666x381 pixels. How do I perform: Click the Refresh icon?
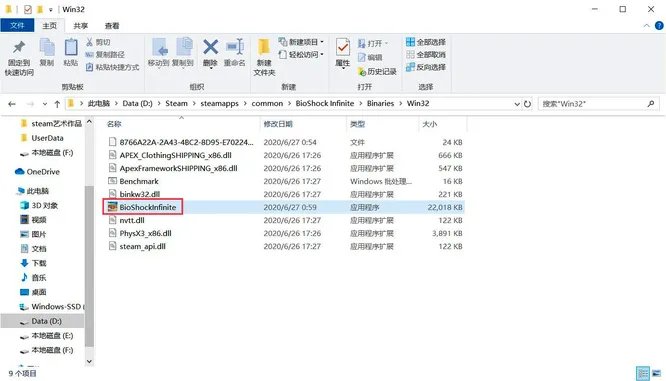528,104
